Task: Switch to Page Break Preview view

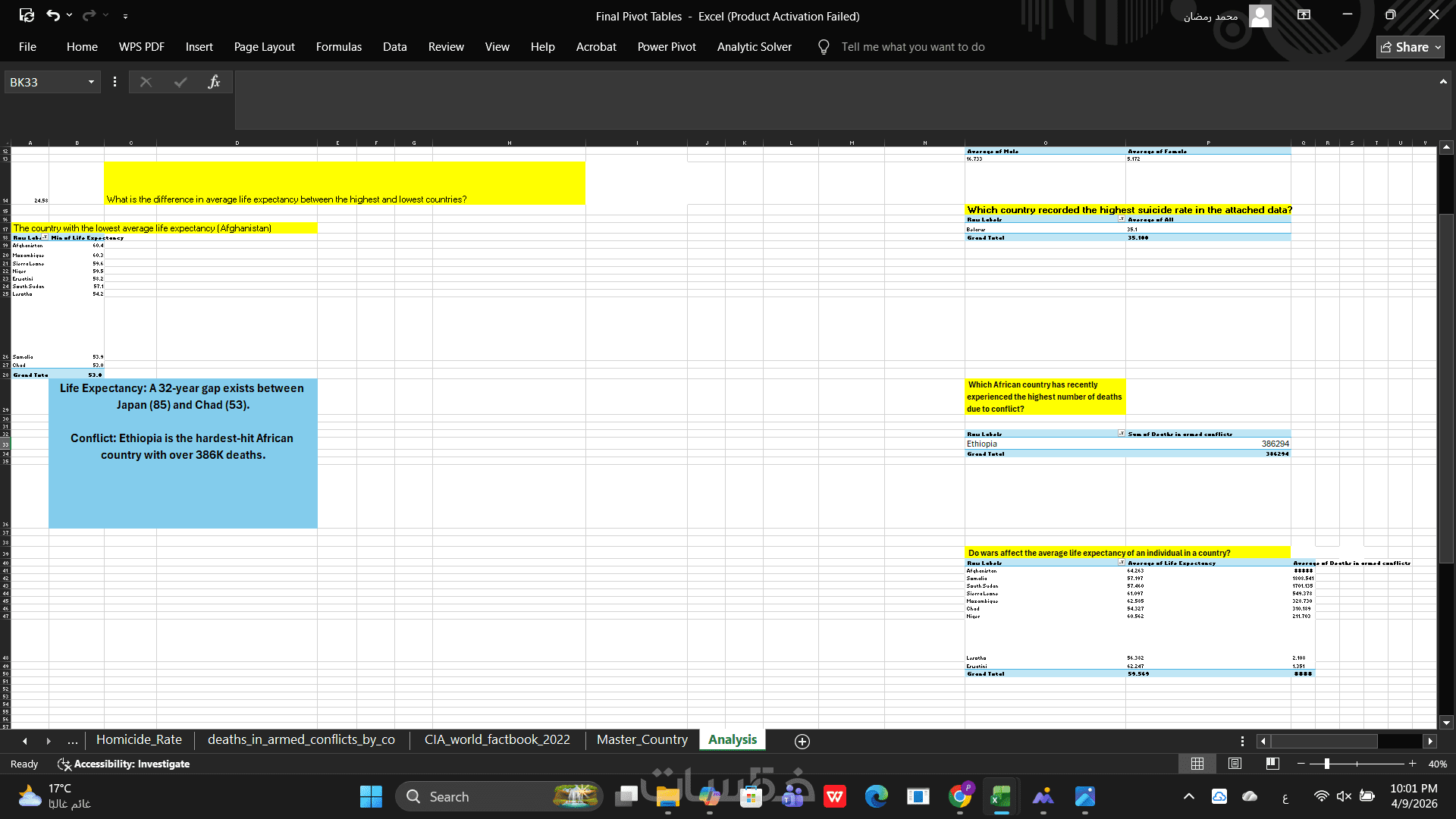Action: point(1272,764)
